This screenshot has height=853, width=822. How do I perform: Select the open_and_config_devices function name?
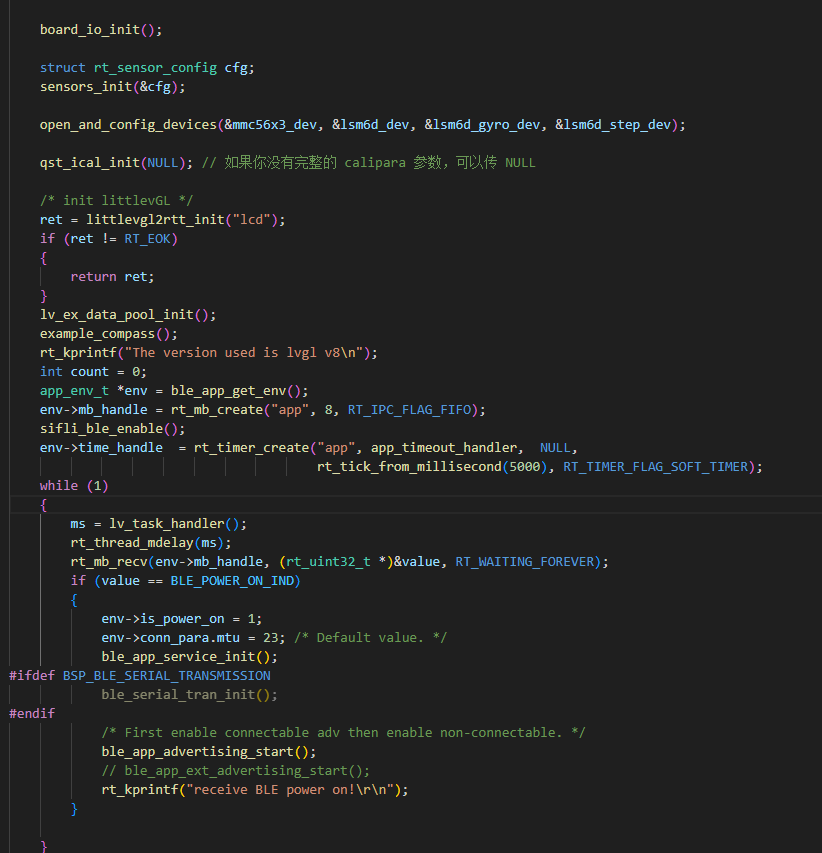click(x=128, y=125)
